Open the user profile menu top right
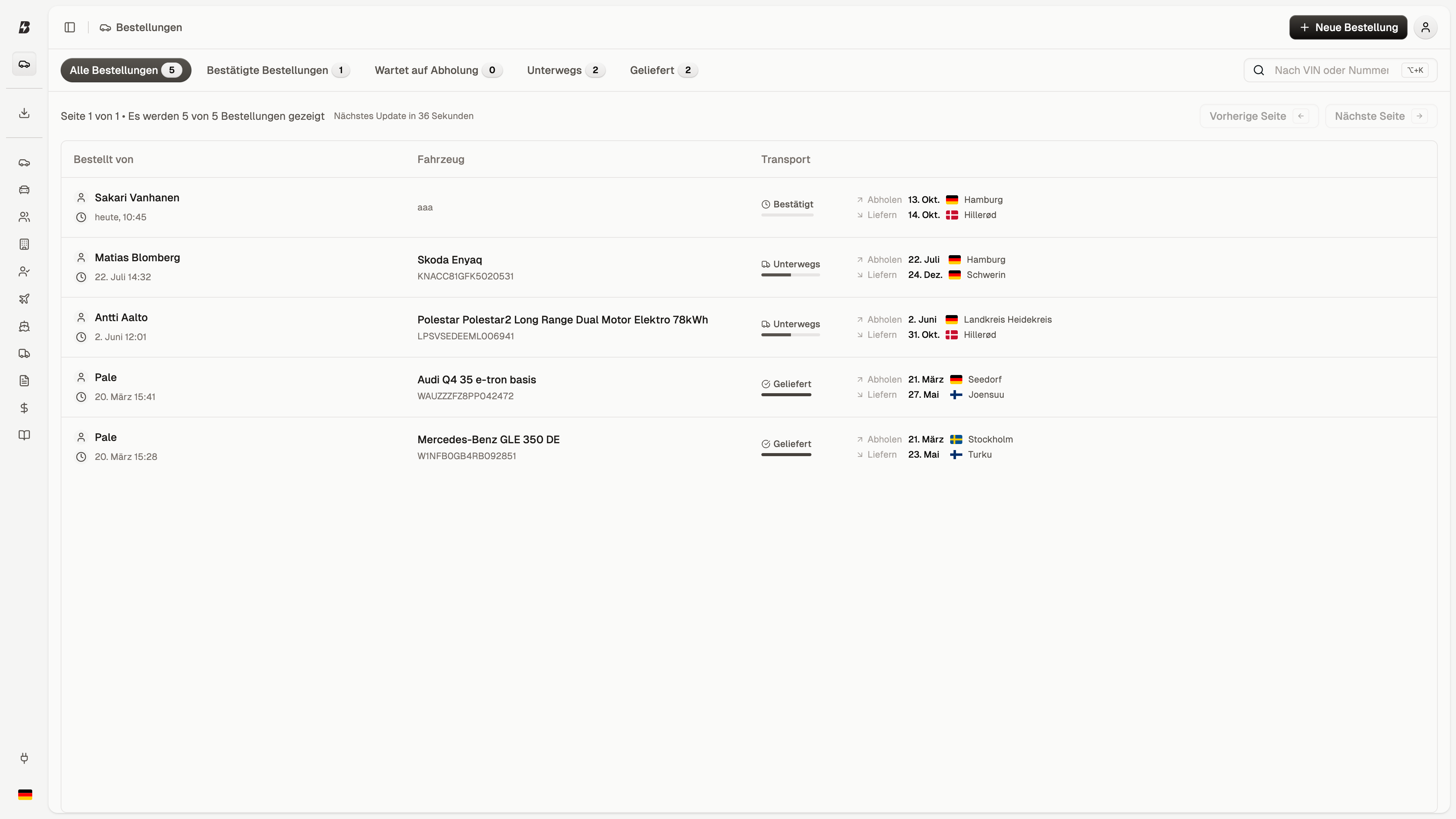 coord(1426,27)
